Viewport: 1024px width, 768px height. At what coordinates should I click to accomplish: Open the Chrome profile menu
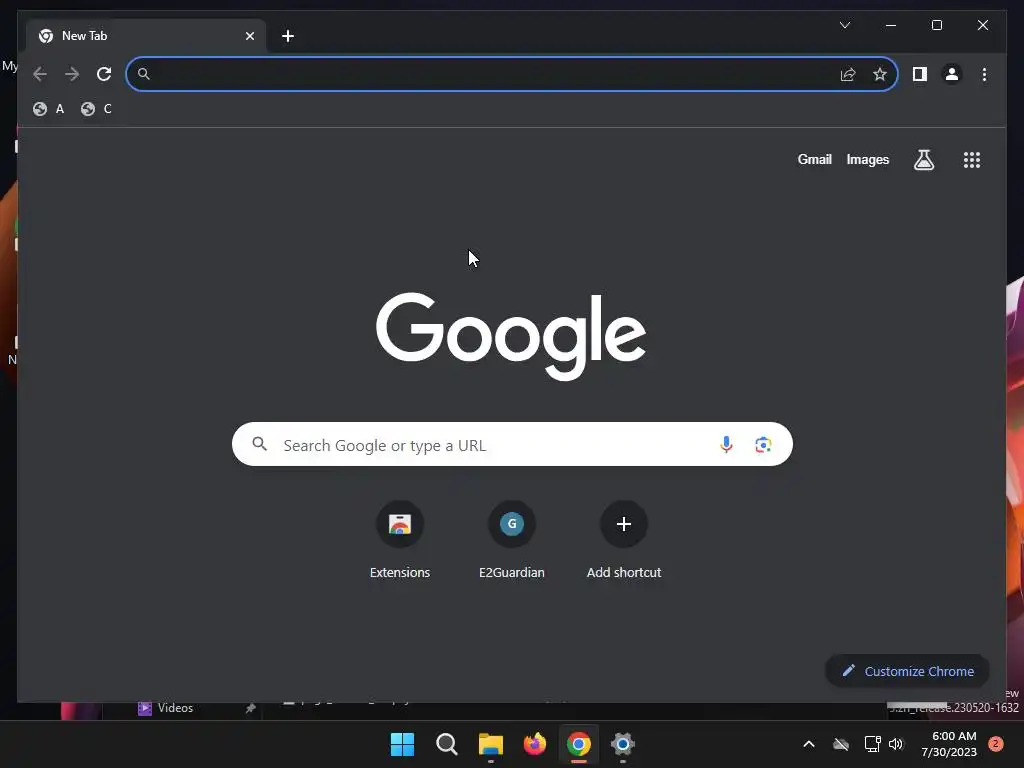pyautogui.click(x=952, y=74)
